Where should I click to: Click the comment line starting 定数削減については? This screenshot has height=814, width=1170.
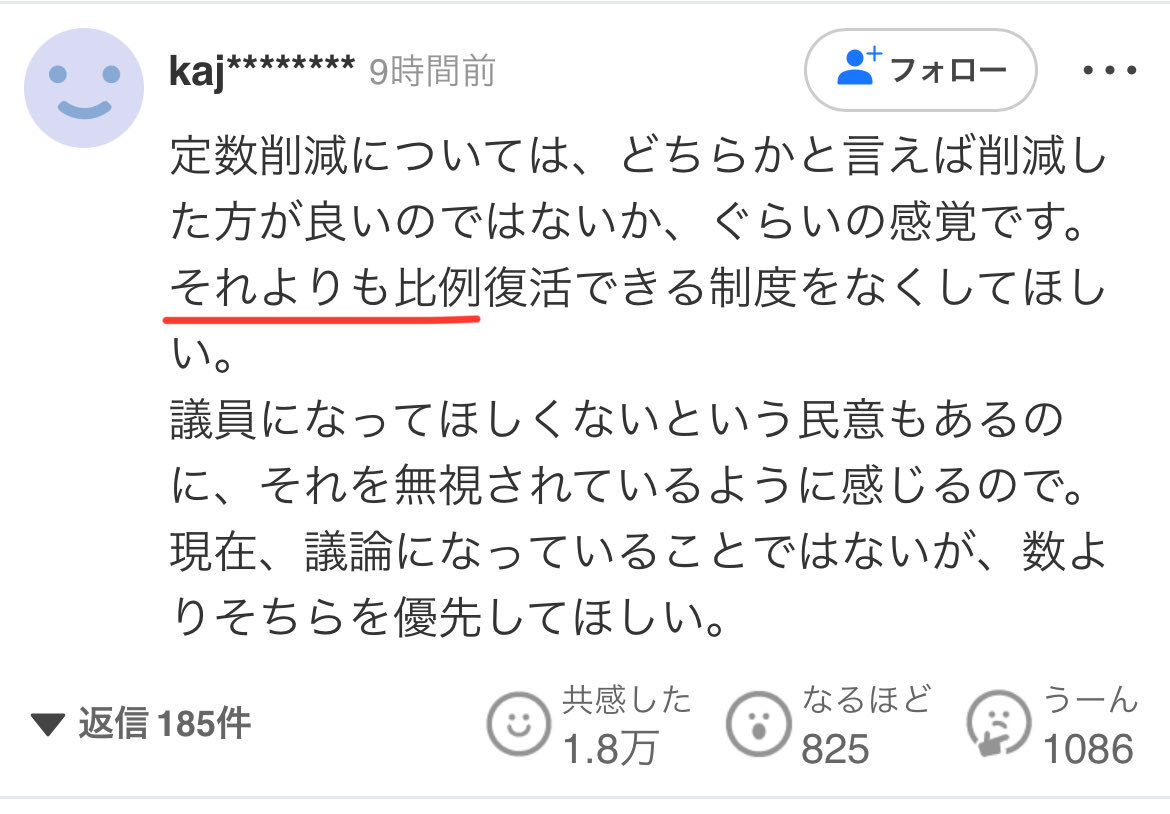pos(638,156)
